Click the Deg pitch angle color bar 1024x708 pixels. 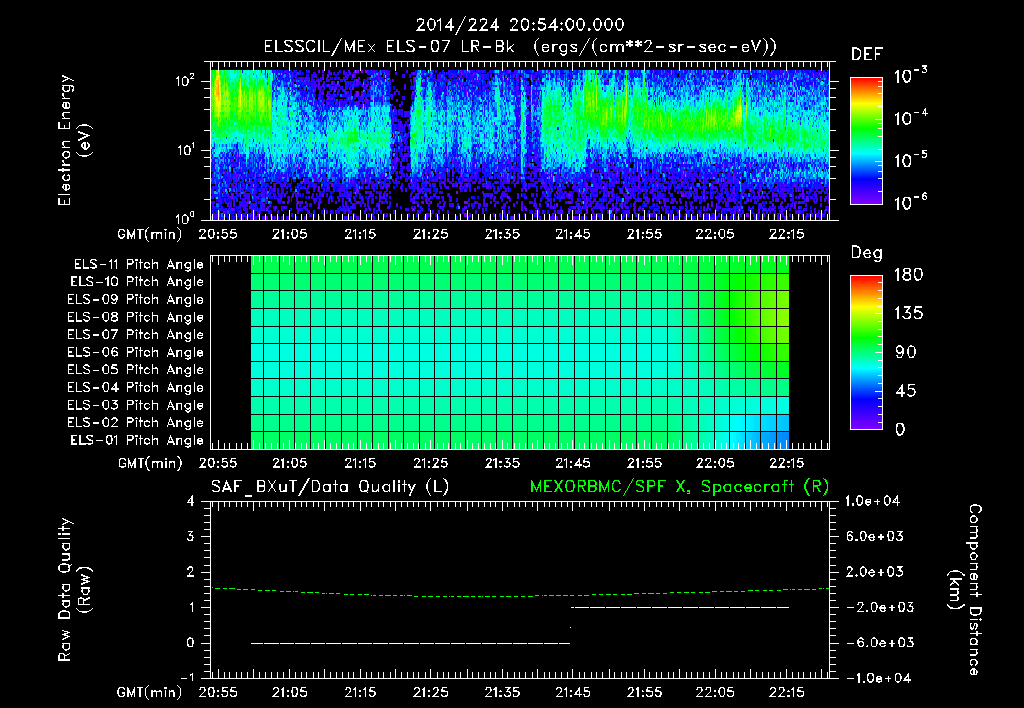pos(866,352)
